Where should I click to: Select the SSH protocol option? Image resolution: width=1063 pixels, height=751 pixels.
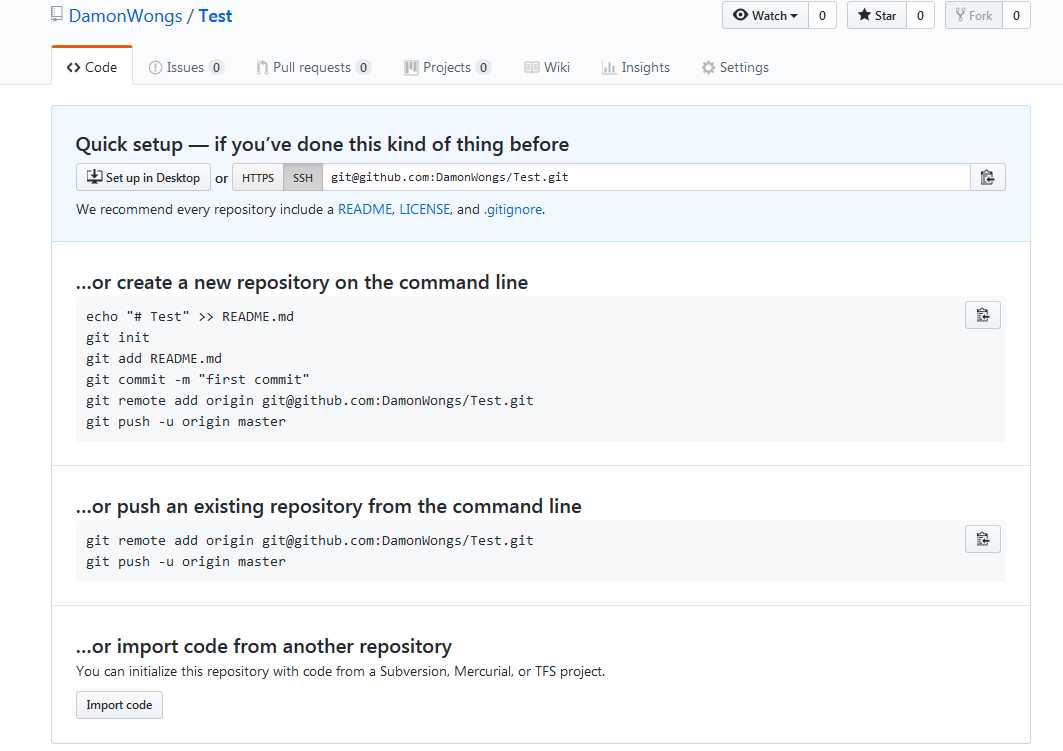(302, 178)
